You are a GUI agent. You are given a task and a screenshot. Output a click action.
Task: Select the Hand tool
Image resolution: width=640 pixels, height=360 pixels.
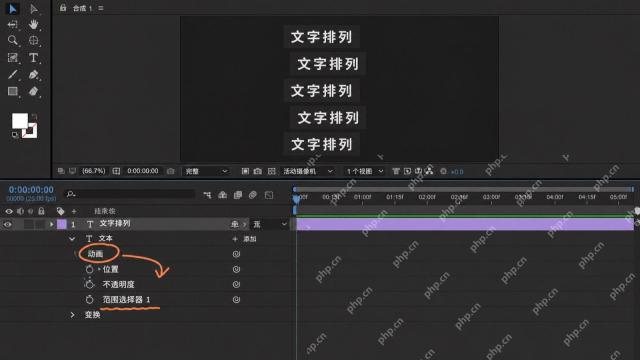33,24
